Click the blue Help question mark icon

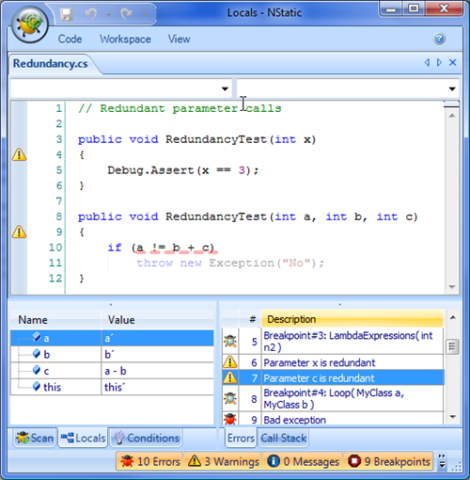(x=439, y=39)
